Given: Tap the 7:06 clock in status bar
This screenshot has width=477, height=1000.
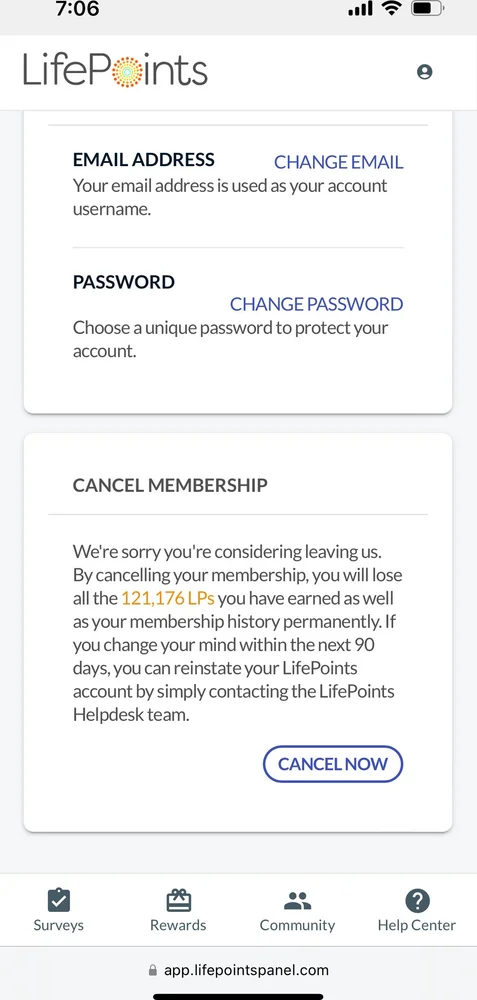Looking at the screenshot, I should (x=78, y=9).
